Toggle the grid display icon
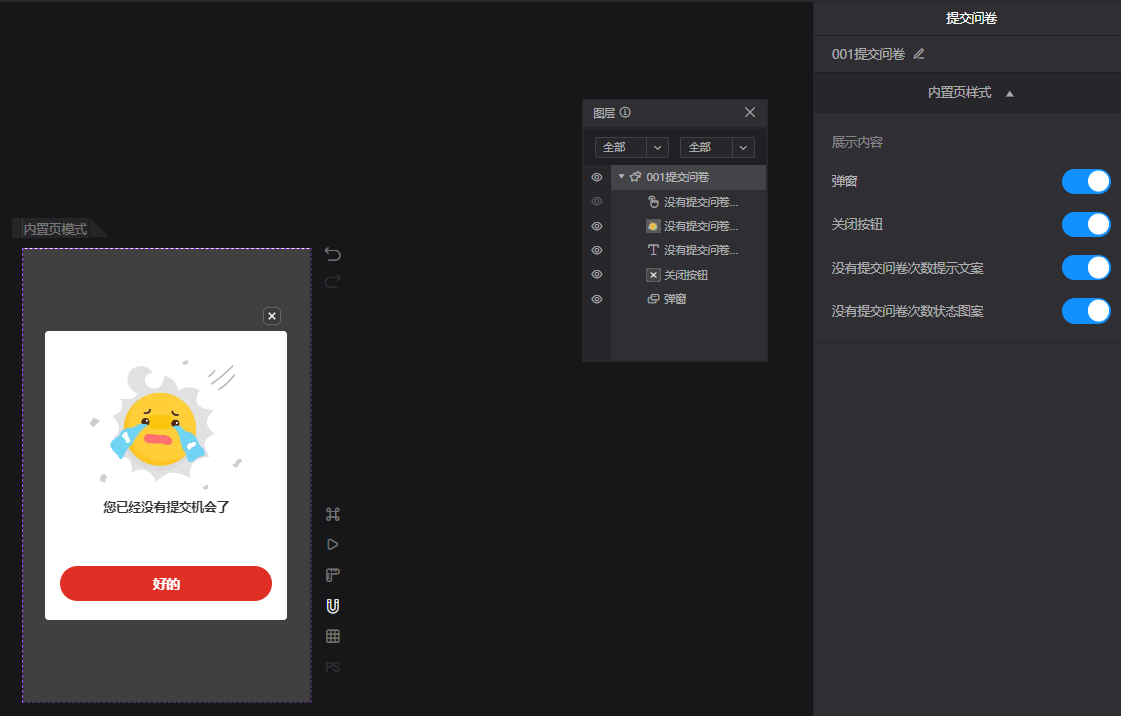 (x=332, y=636)
